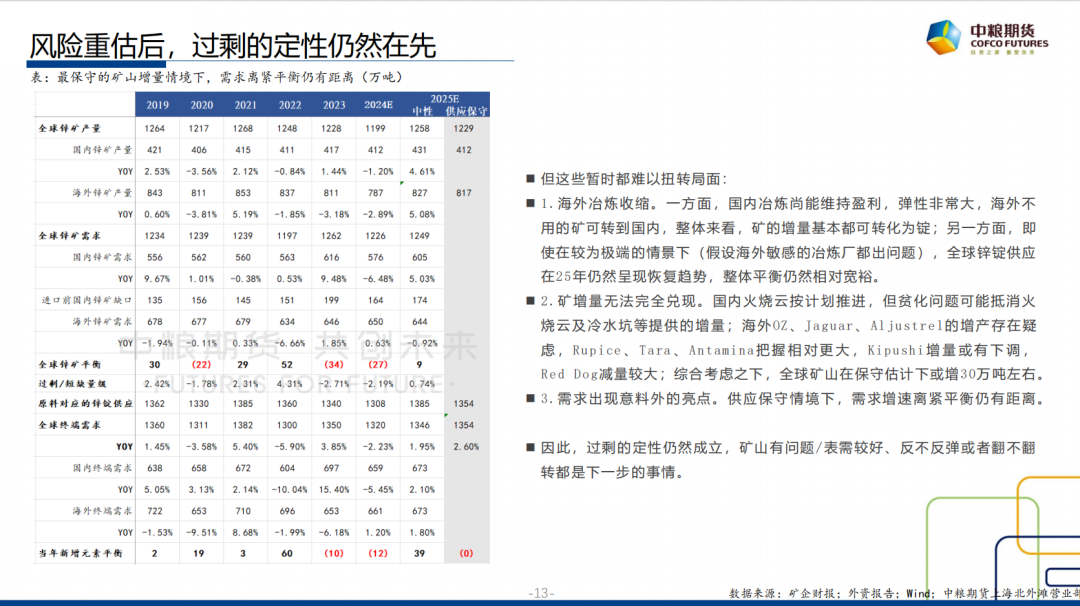The height and width of the screenshot is (606, 1080).
Task: Click the gap value 199 under 2023
Action: (331, 300)
